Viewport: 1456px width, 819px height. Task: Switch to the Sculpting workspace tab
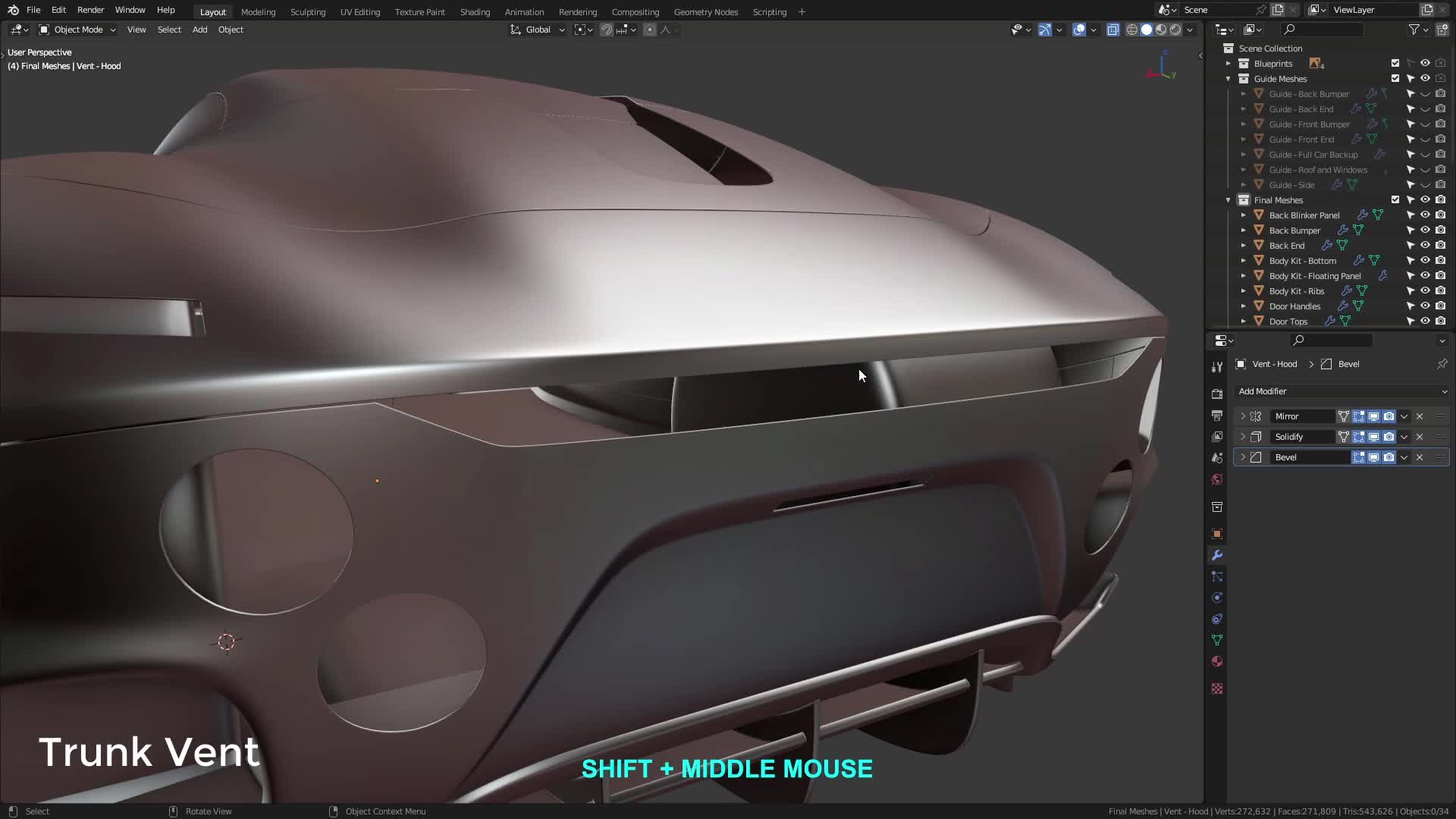click(x=308, y=12)
